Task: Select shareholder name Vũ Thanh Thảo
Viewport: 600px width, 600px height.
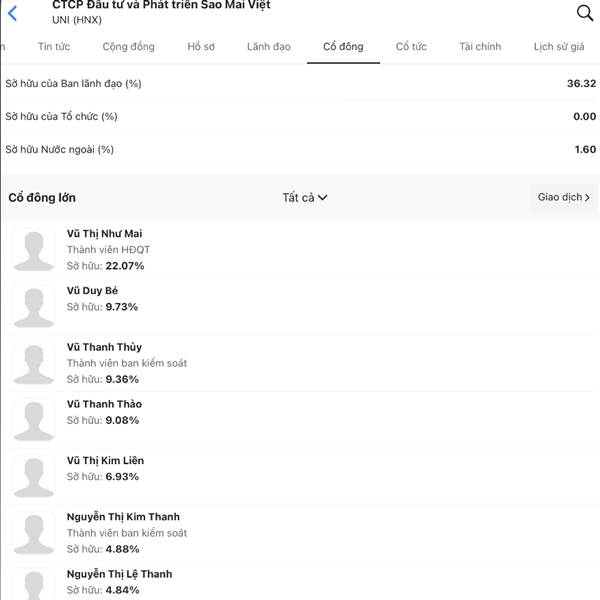Action: coord(104,404)
